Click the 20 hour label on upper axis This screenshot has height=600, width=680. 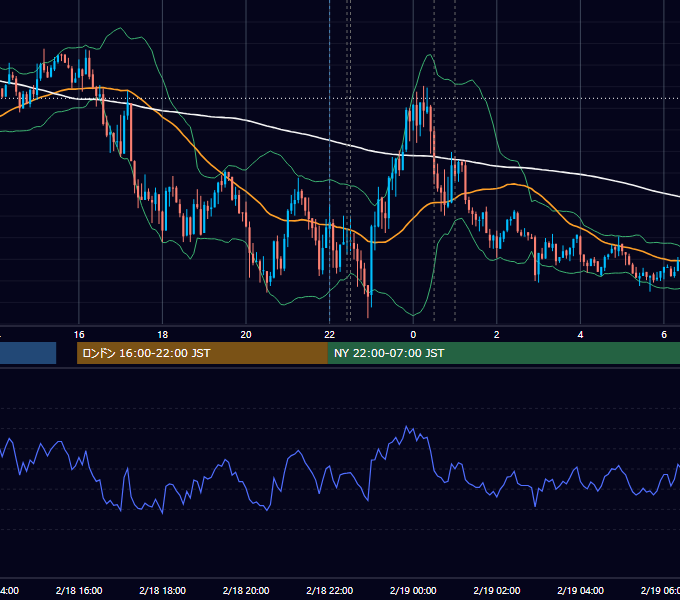[246, 335]
